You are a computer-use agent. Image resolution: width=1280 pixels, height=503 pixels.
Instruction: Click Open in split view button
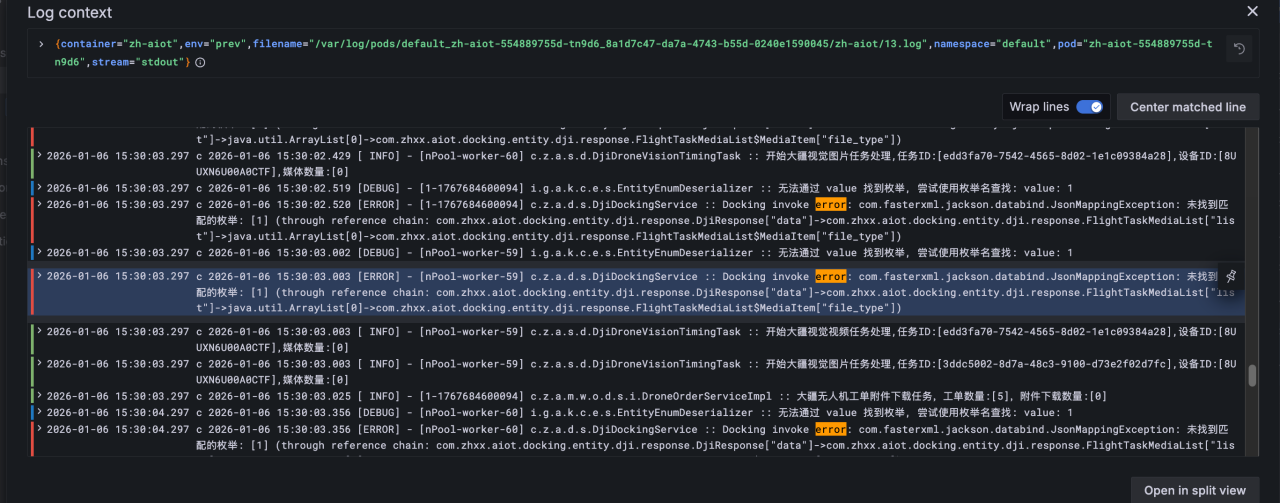[x=1195, y=490]
